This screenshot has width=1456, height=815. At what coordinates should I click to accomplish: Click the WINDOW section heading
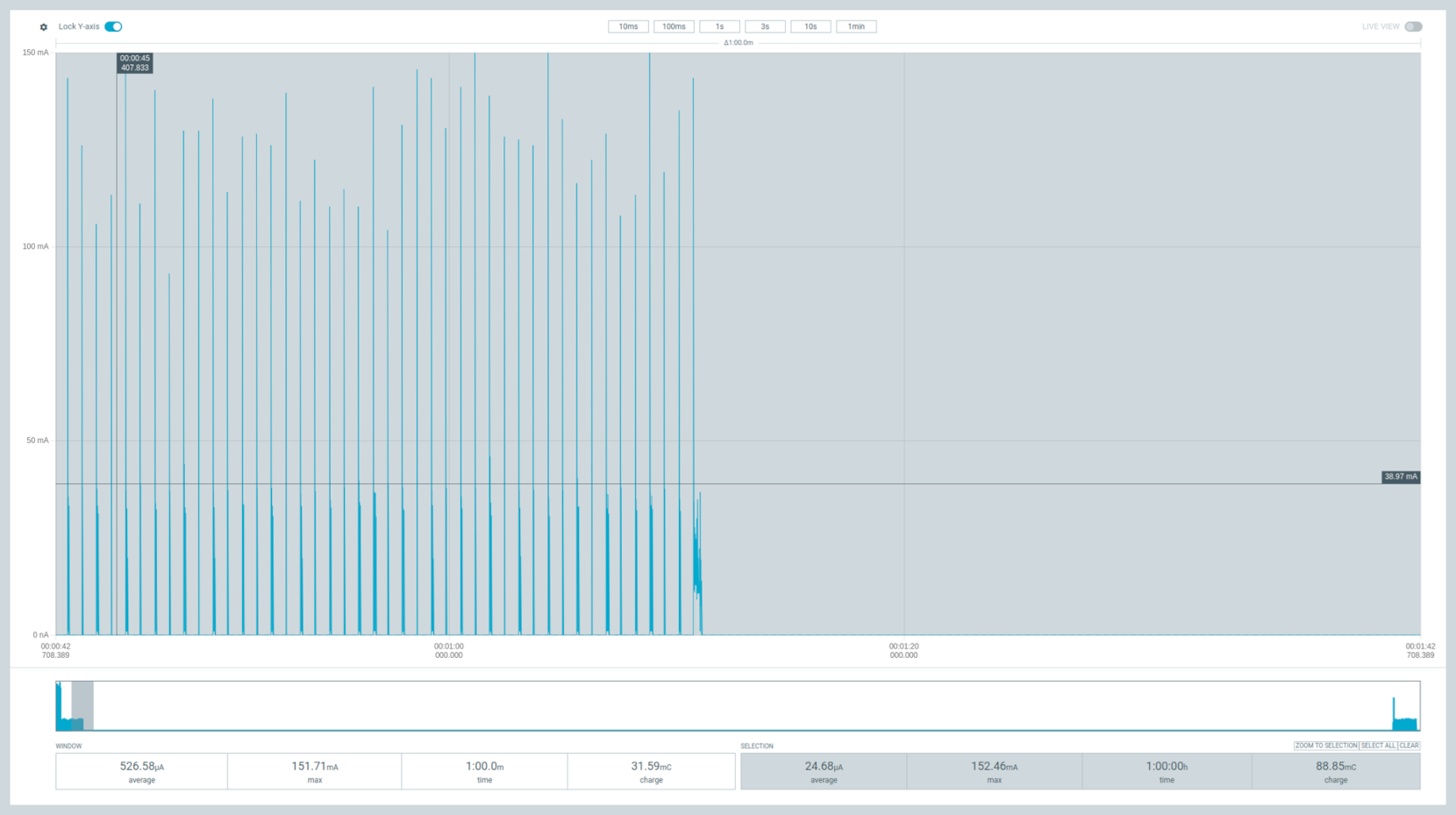[68, 747]
